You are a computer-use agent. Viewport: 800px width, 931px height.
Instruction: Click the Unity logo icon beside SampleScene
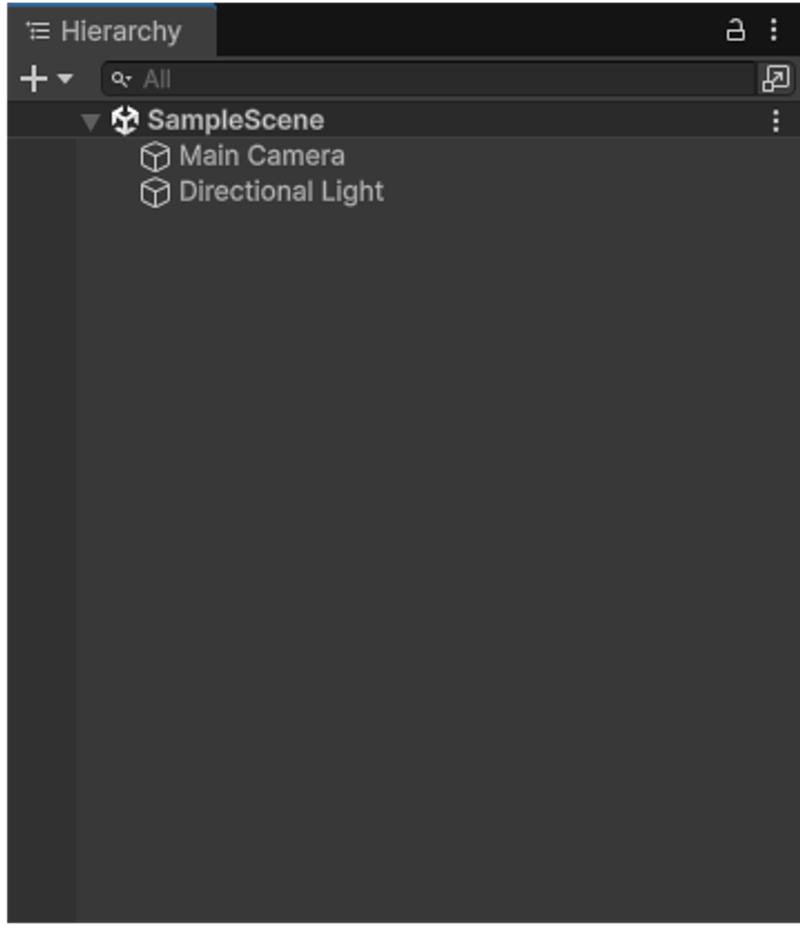(125, 121)
